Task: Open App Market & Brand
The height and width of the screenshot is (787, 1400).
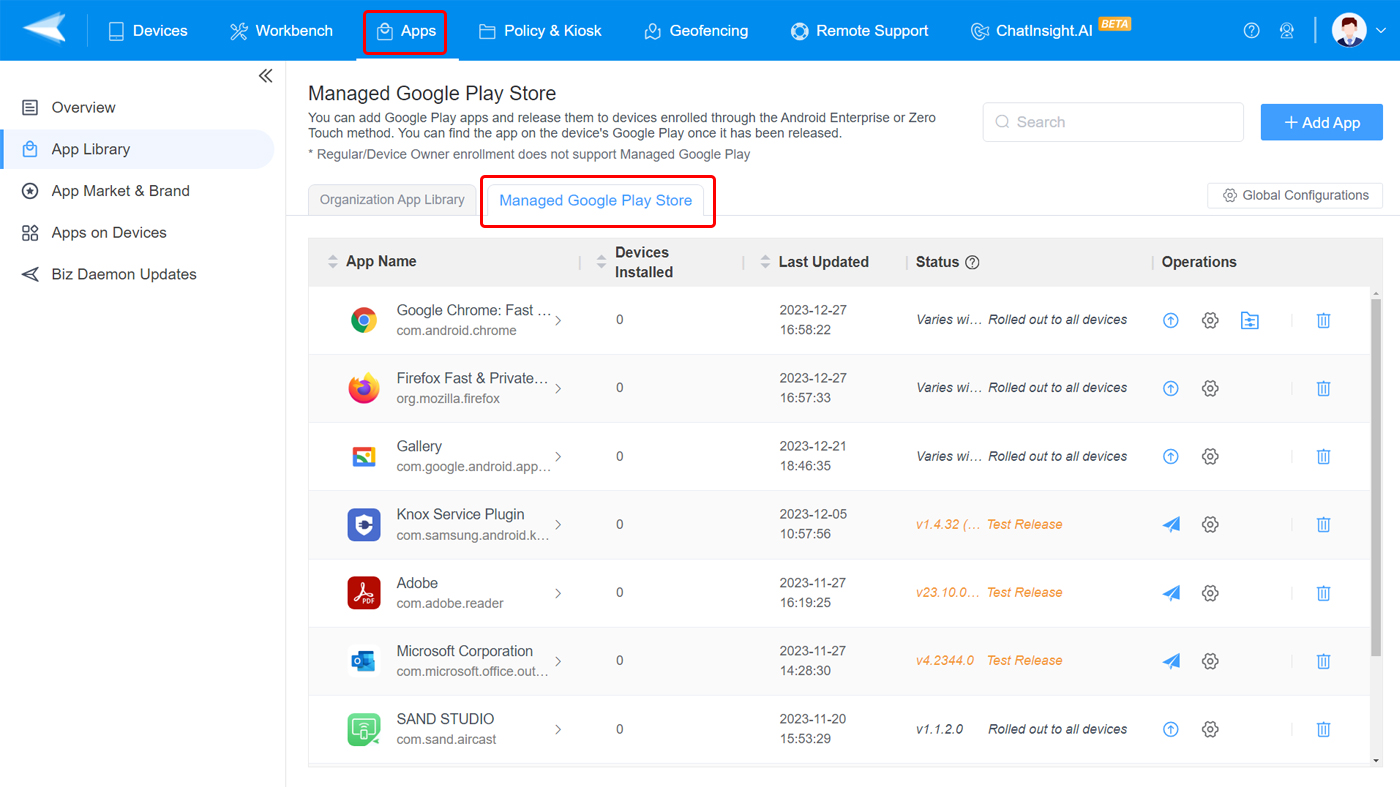Action: (137, 191)
